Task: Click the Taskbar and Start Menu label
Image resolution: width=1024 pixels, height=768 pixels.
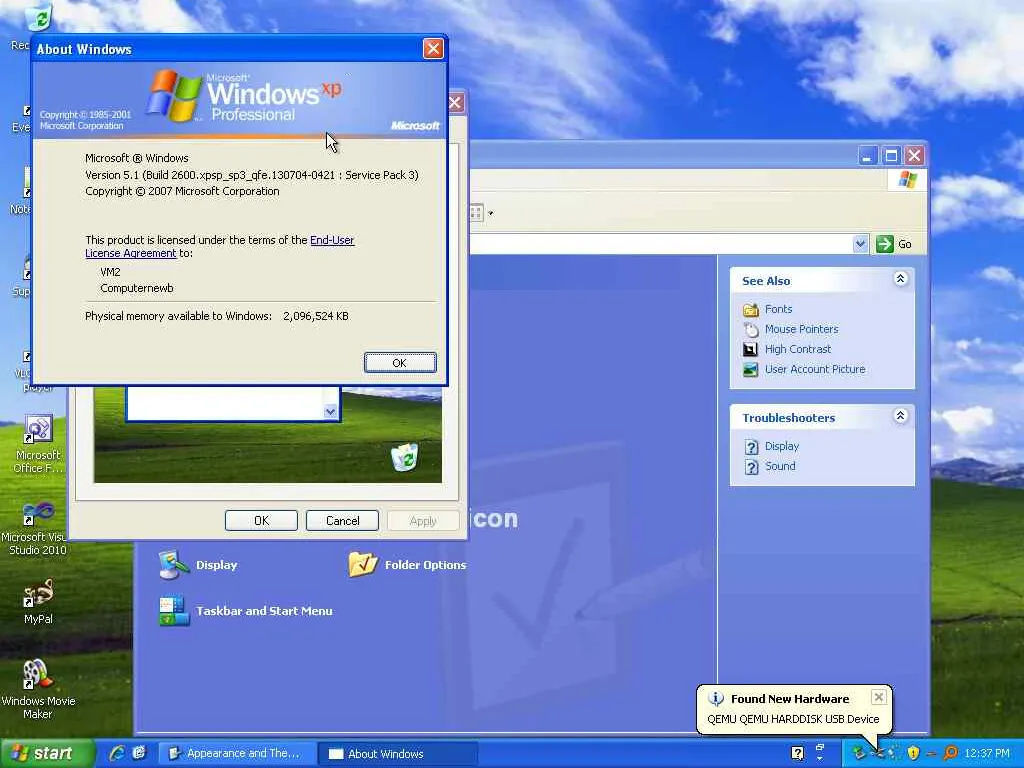Action: [x=264, y=611]
